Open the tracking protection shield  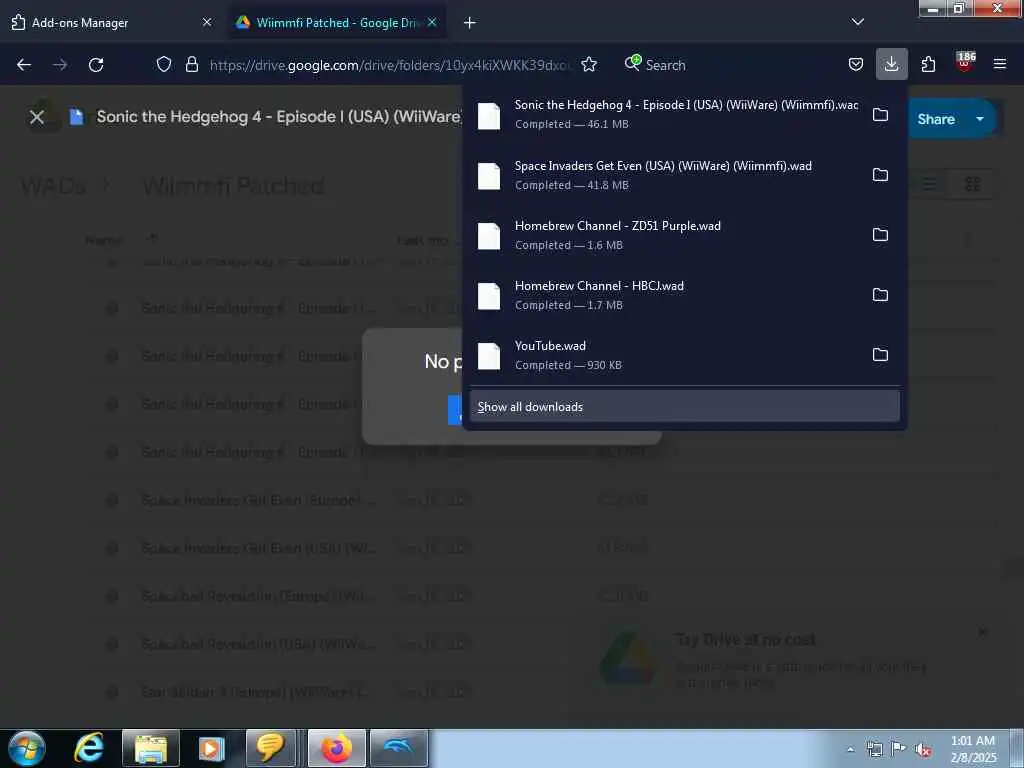(164, 64)
